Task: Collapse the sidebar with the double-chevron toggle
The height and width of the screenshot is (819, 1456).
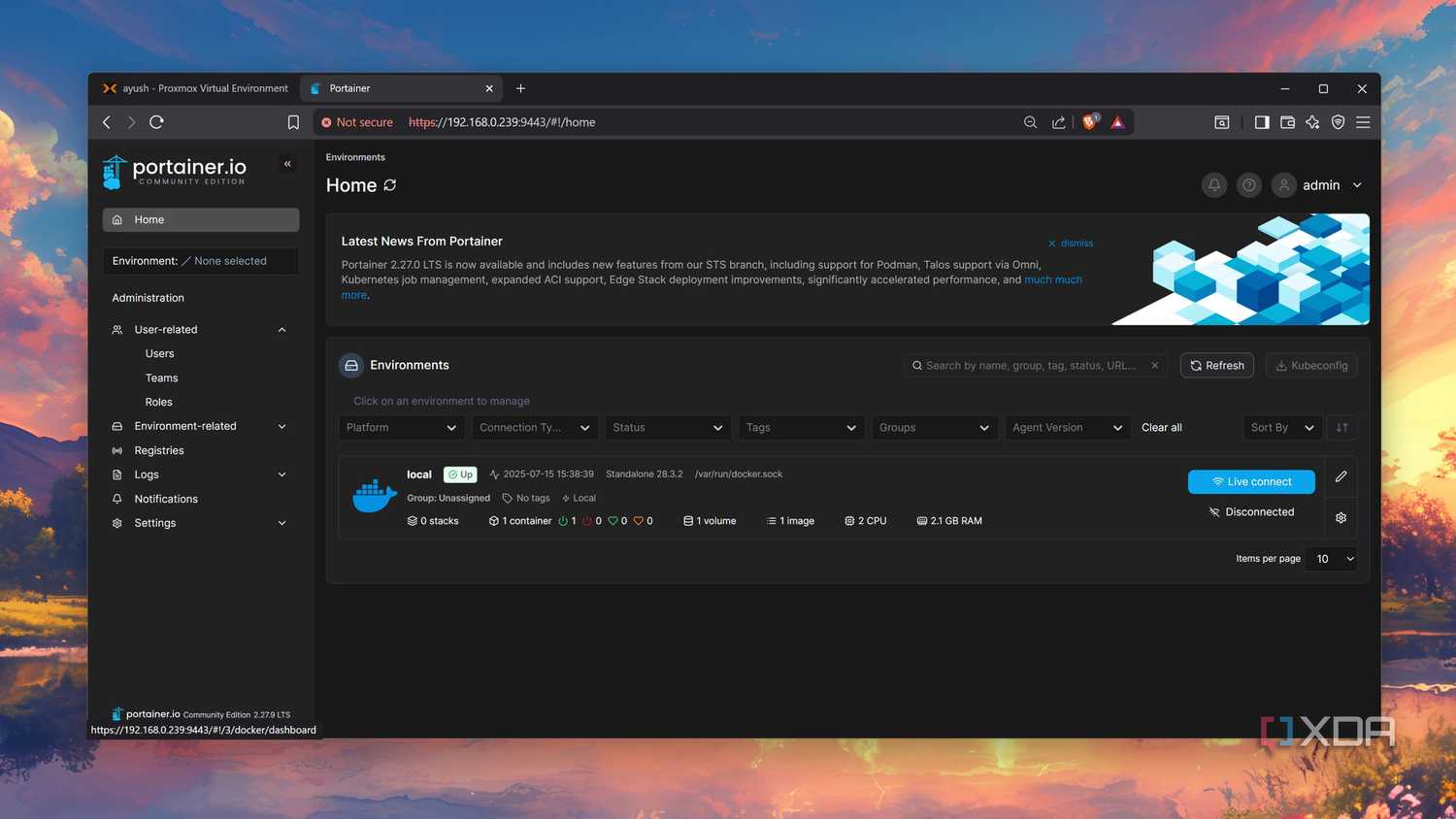Action: (287, 164)
